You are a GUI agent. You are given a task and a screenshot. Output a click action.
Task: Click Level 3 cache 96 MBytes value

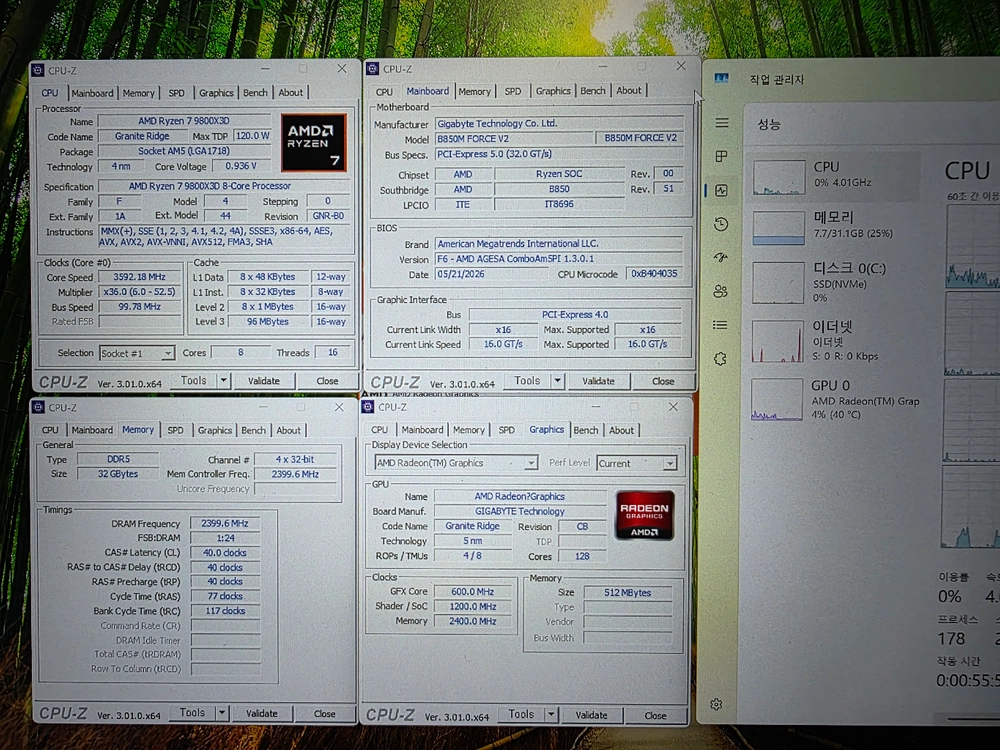pos(268,322)
